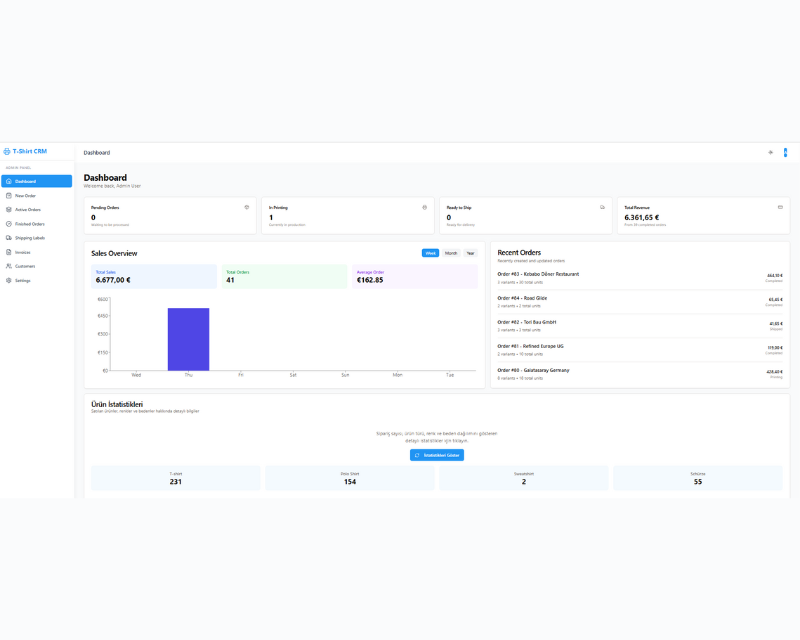
Task: Open the Customers page
Action: 25,266
